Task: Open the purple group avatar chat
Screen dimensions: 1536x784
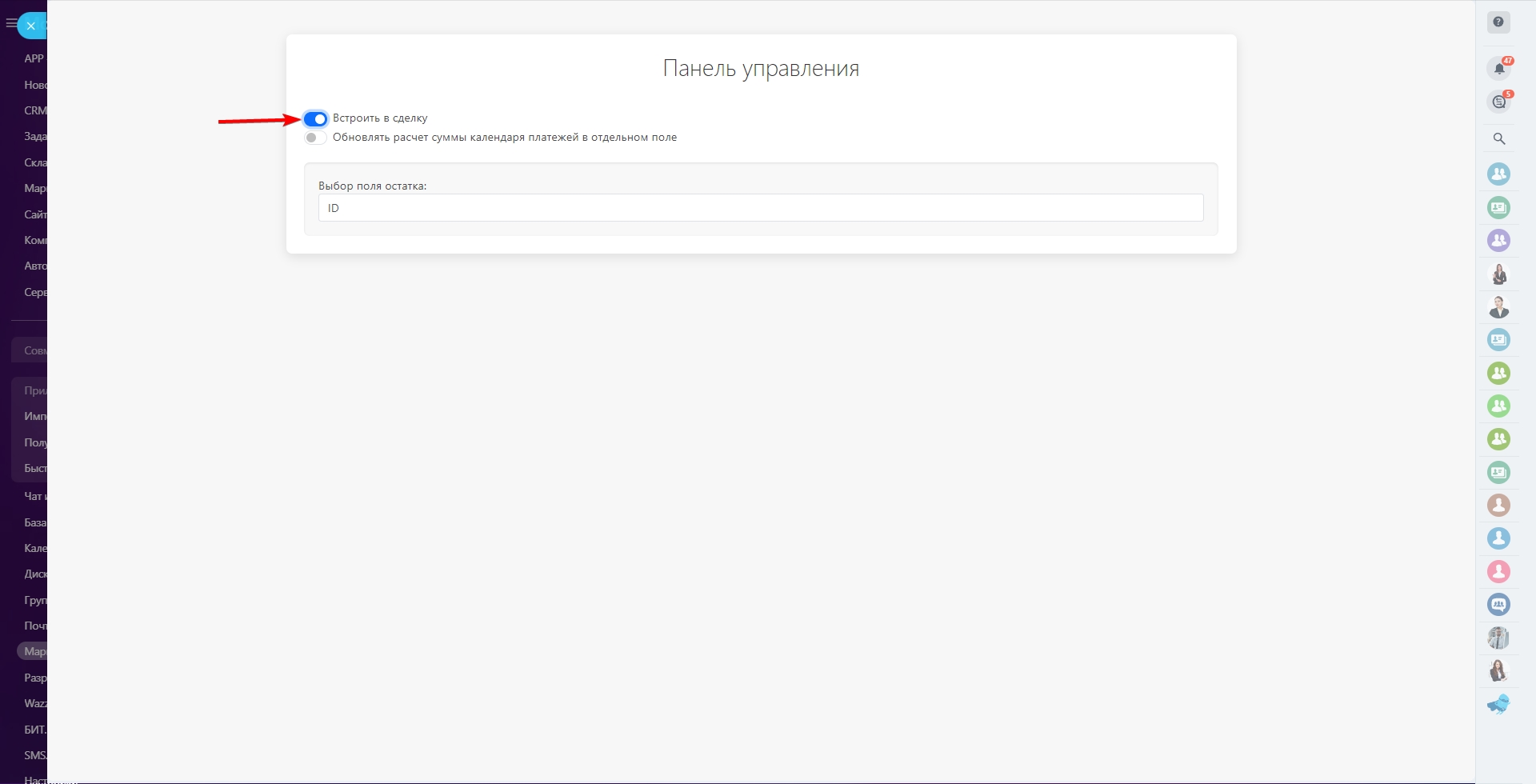Action: [x=1498, y=240]
